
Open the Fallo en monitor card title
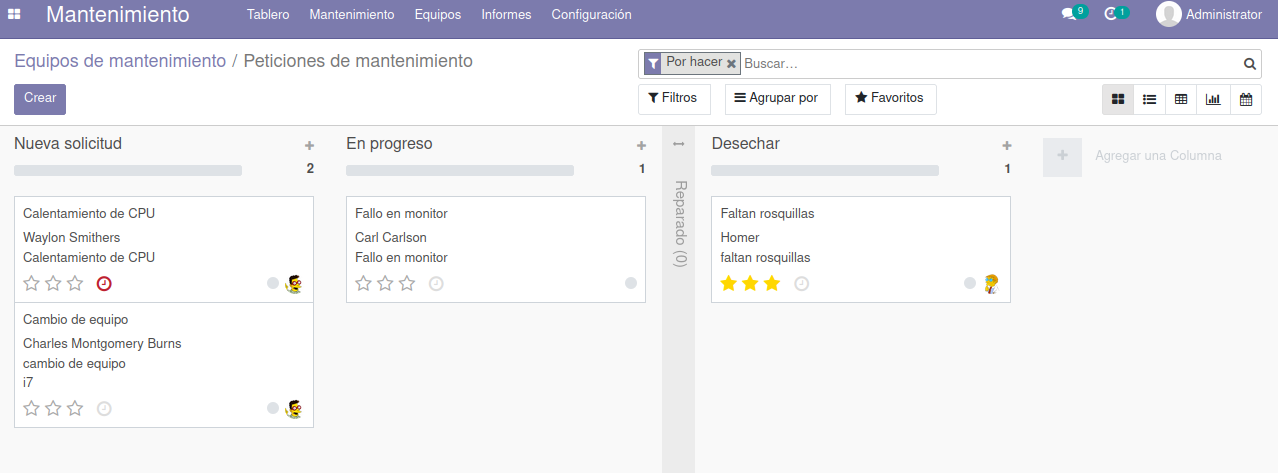[x=401, y=213]
